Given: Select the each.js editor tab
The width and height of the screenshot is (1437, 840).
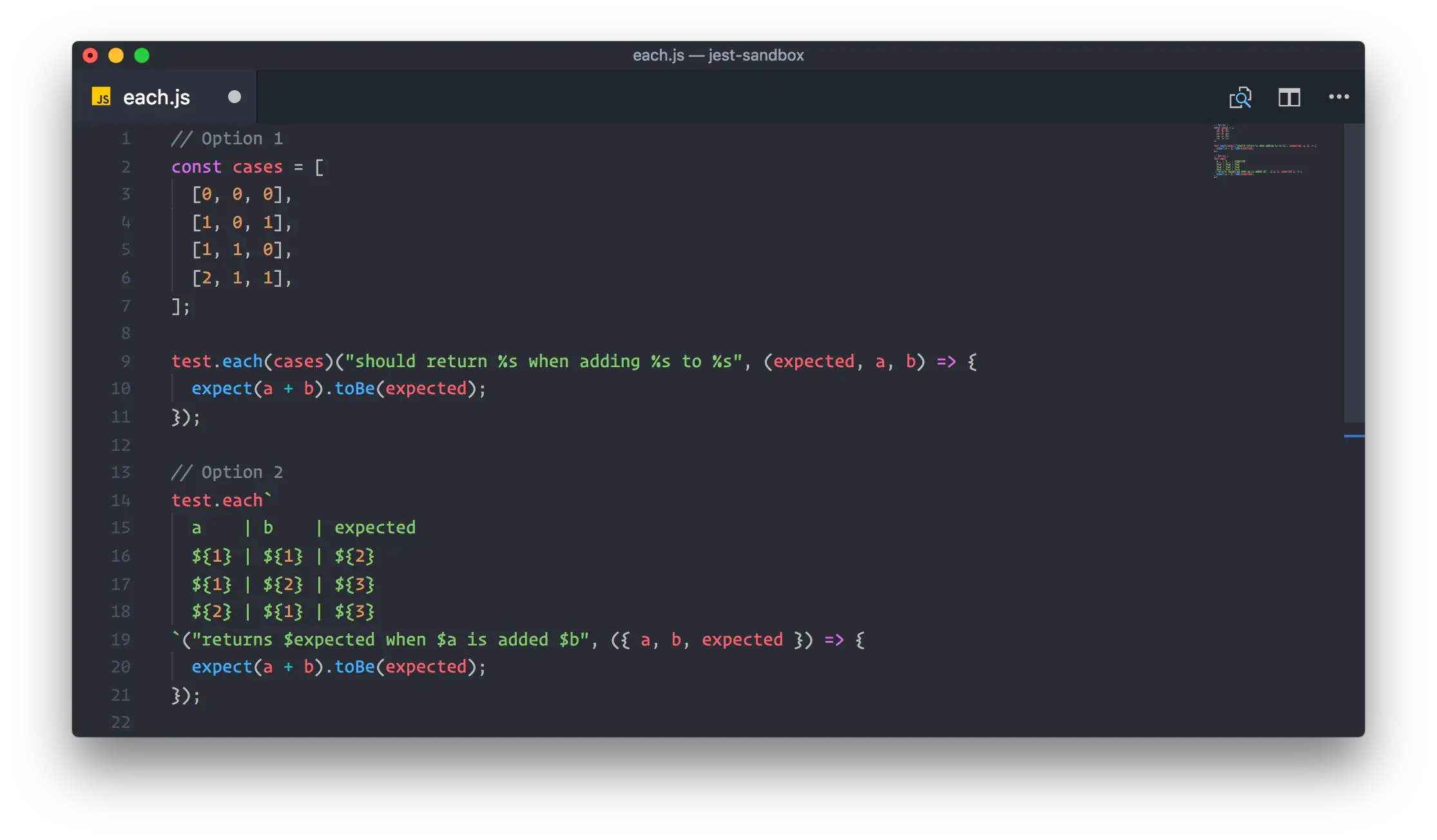Looking at the screenshot, I should pyautogui.click(x=157, y=97).
